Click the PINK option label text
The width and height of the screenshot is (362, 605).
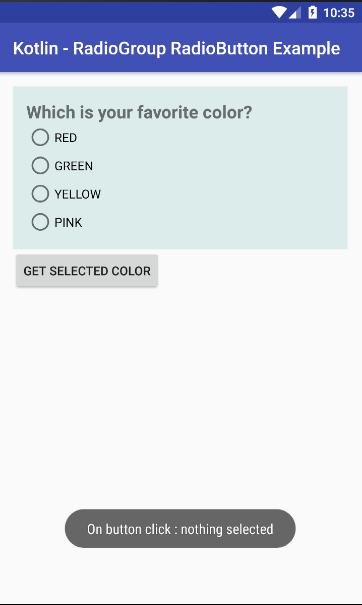68,222
